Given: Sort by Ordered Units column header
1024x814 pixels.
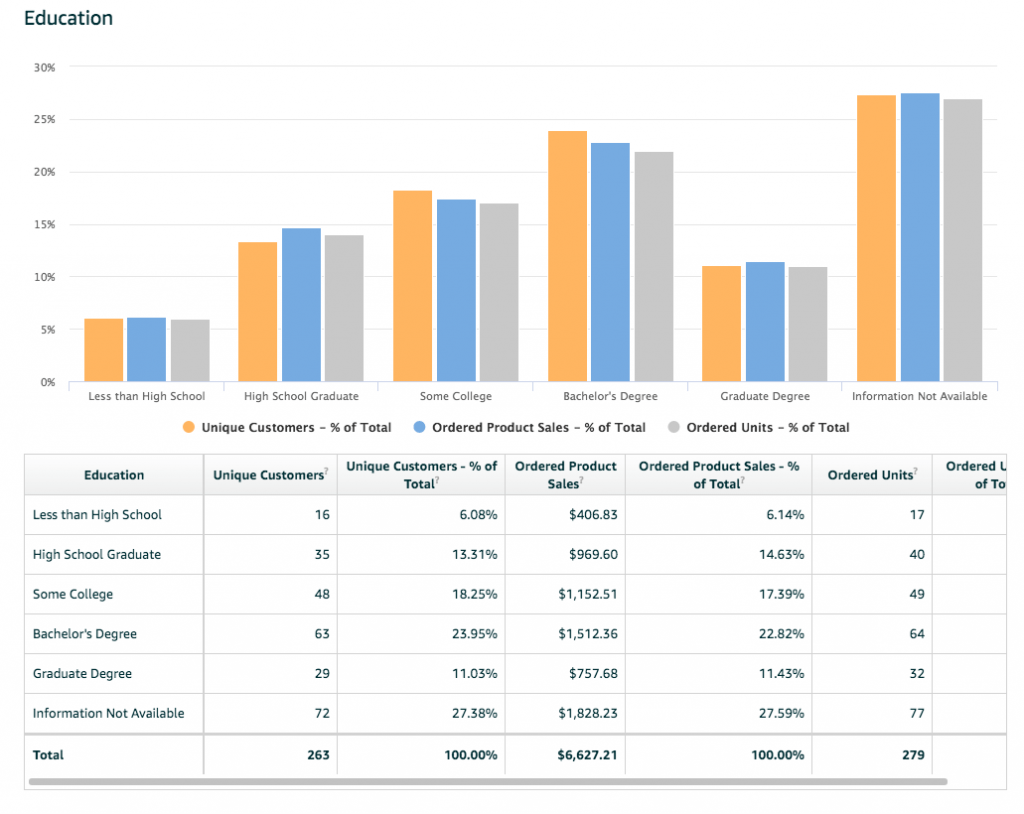Looking at the screenshot, I should [872, 475].
